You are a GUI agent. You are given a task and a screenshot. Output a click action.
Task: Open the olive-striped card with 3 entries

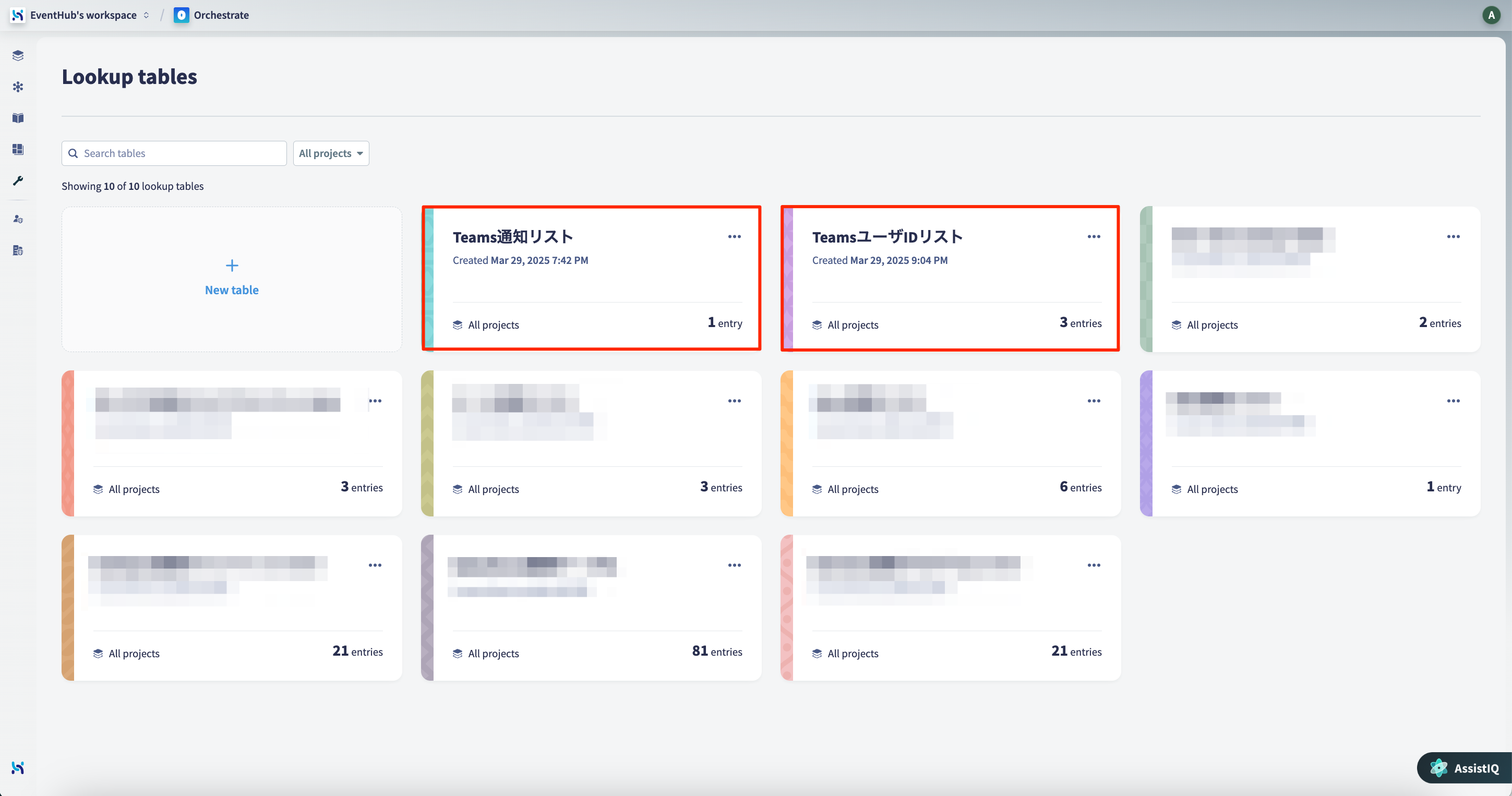[x=591, y=444]
